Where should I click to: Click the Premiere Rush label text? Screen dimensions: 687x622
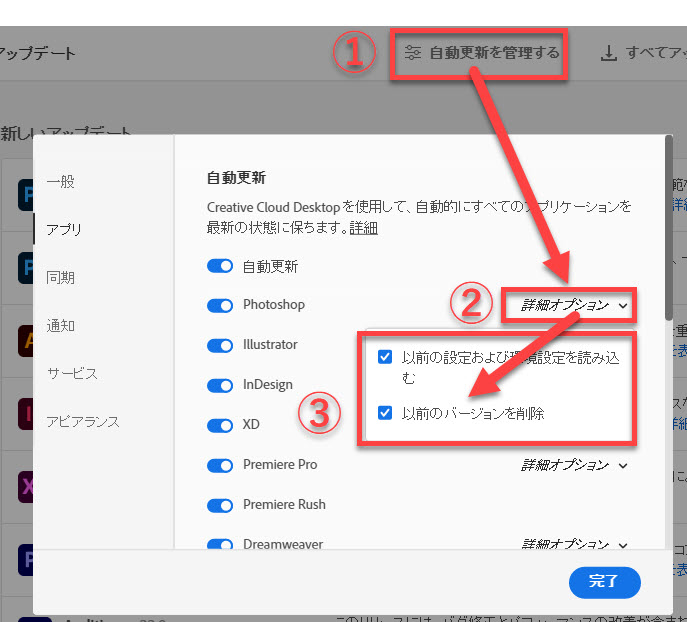[x=284, y=505]
